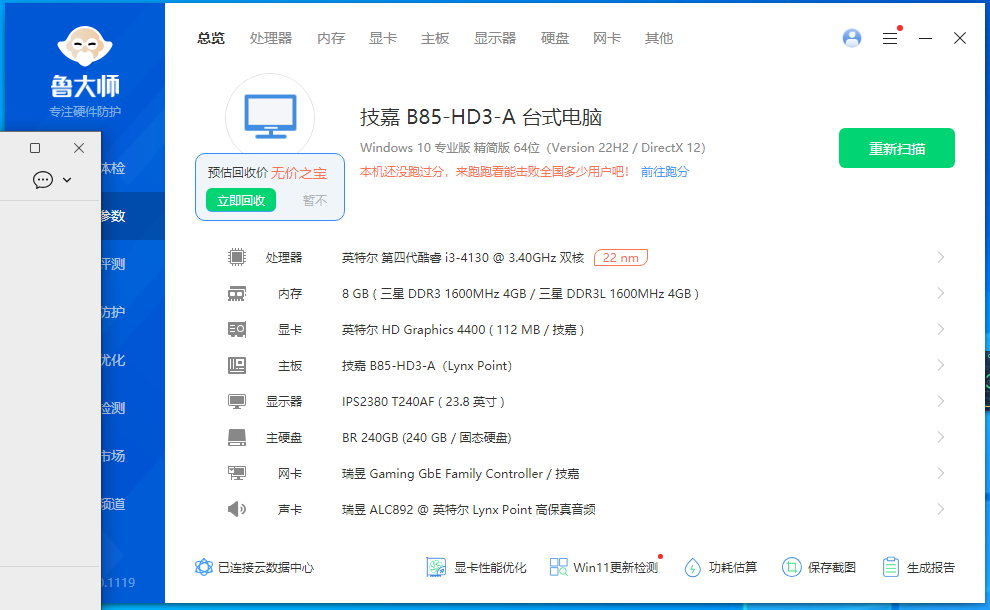
Task: Click the 立即回收 recycle button
Action: [241, 200]
